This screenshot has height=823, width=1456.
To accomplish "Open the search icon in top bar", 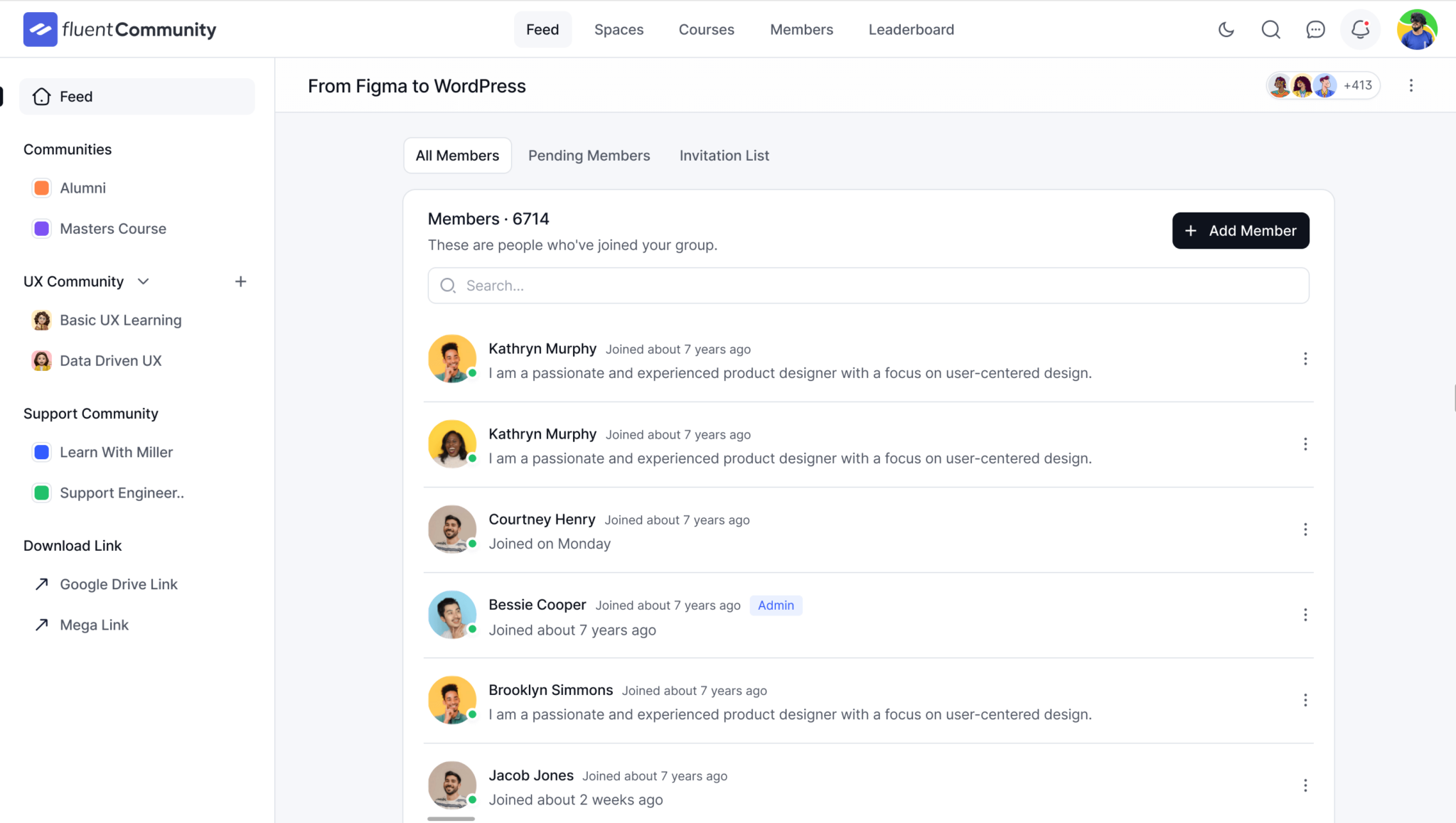I will 1270,30.
